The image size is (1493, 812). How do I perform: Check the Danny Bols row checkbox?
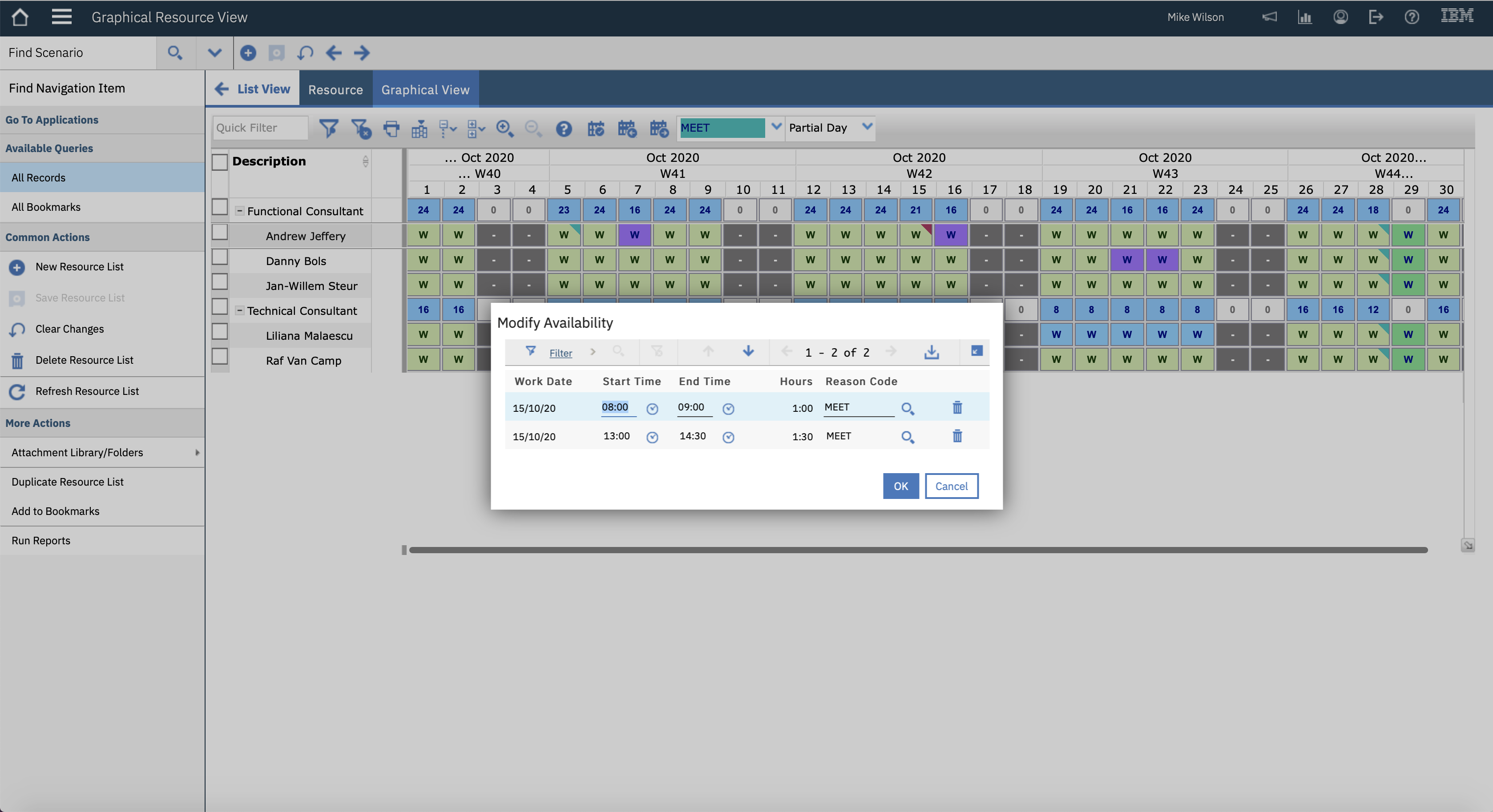[x=220, y=257]
